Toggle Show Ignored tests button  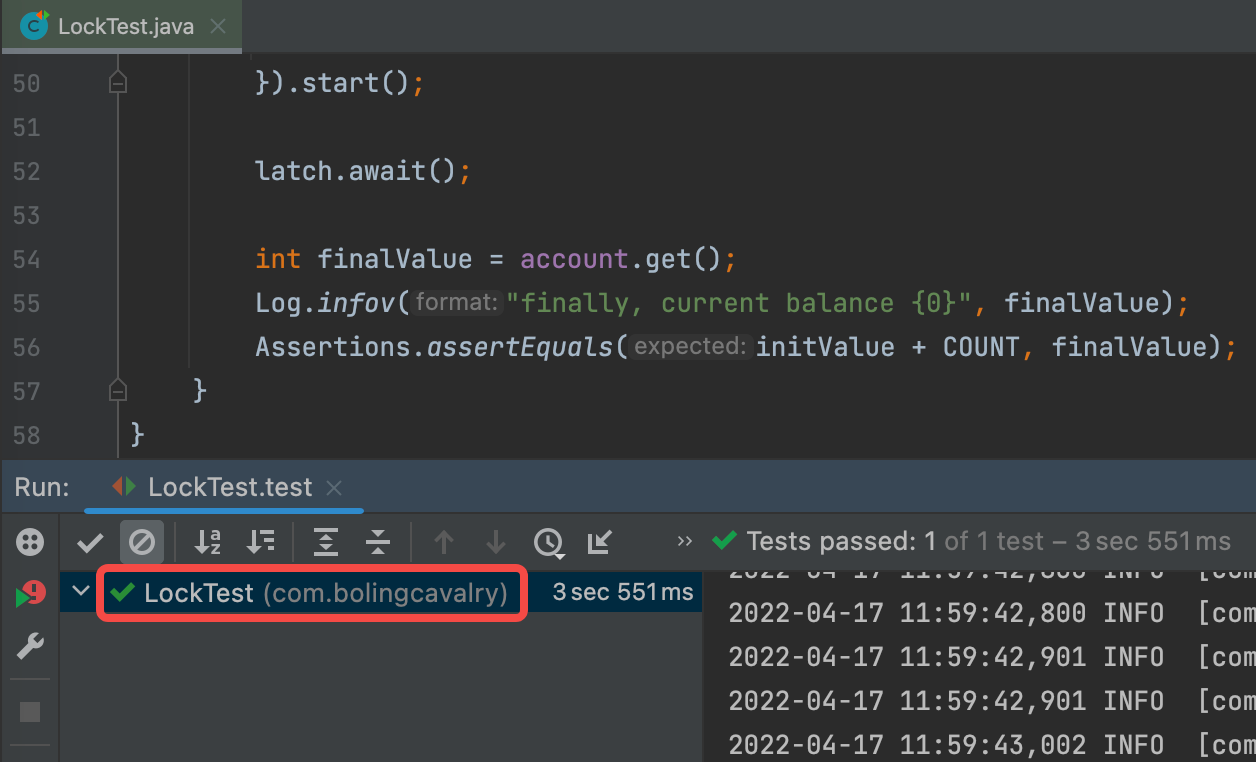(142, 542)
